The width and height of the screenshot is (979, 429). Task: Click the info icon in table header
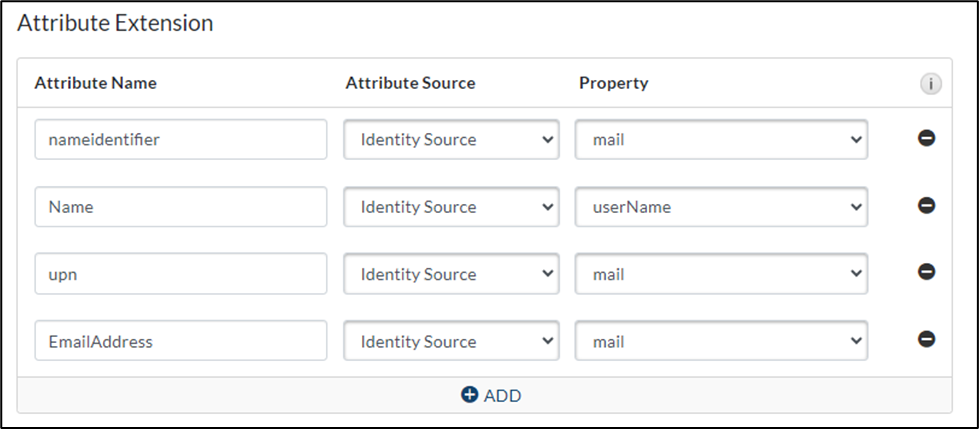pos(930,84)
